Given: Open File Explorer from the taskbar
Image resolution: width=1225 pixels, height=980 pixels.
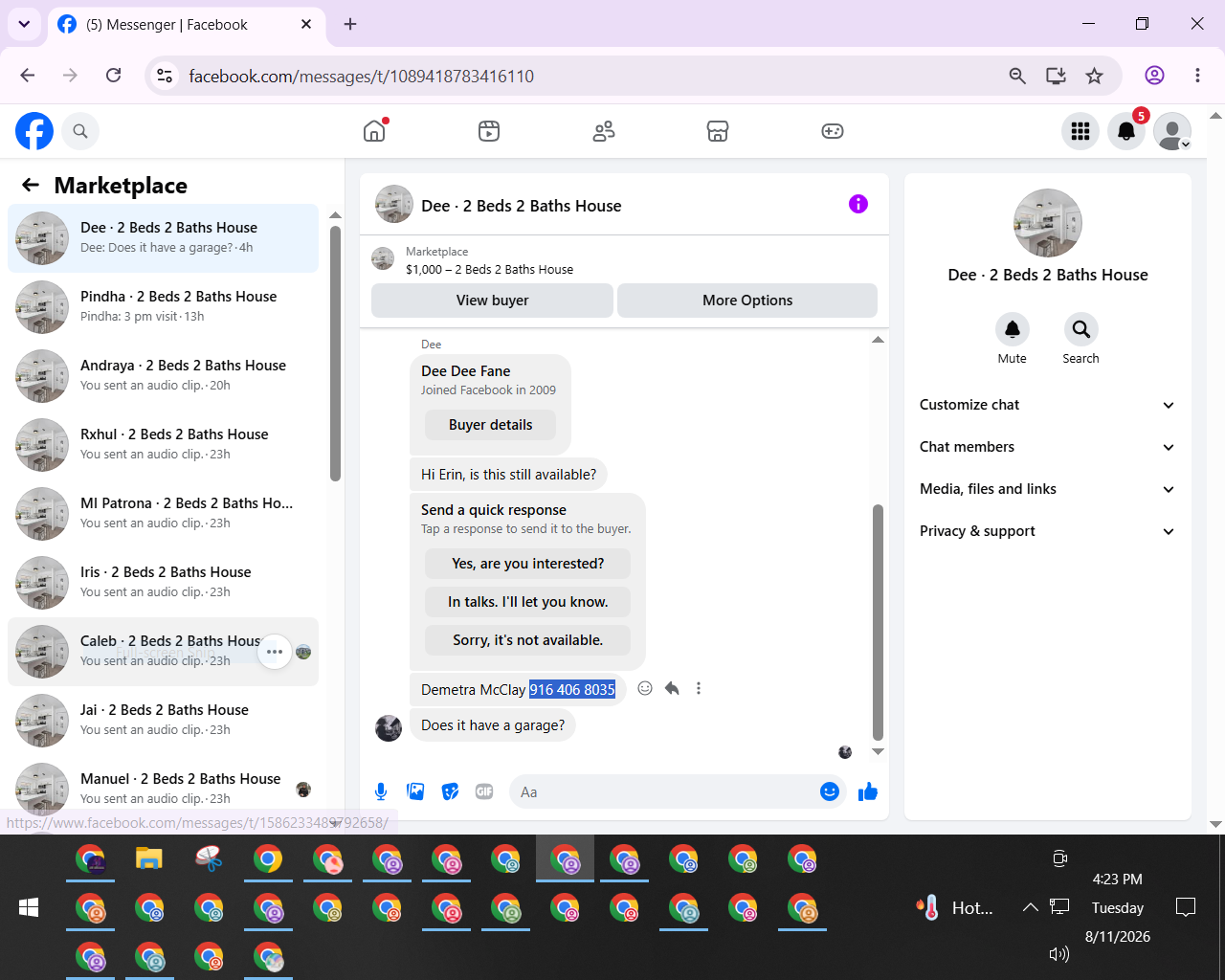Looking at the screenshot, I should click(x=149, y=858).
